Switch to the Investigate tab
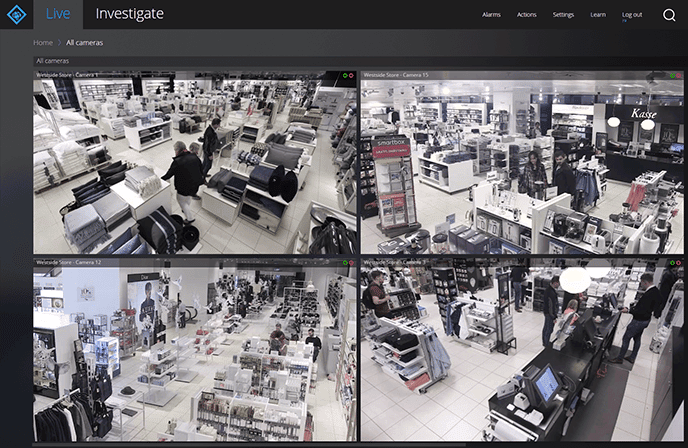The width and height of the screenshot is (688, 448). pos(129,14)
